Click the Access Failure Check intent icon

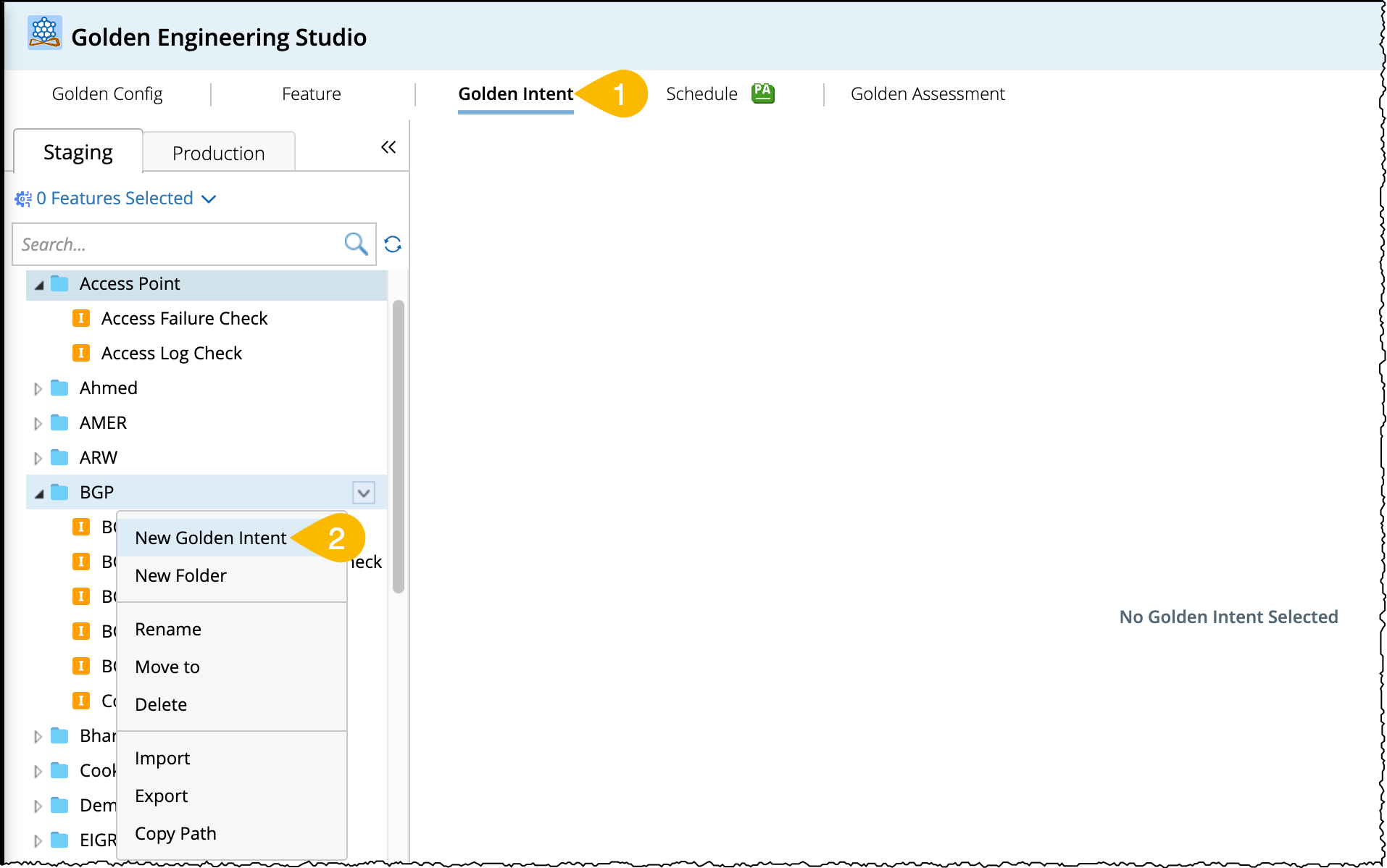click(x=81, y=318)
